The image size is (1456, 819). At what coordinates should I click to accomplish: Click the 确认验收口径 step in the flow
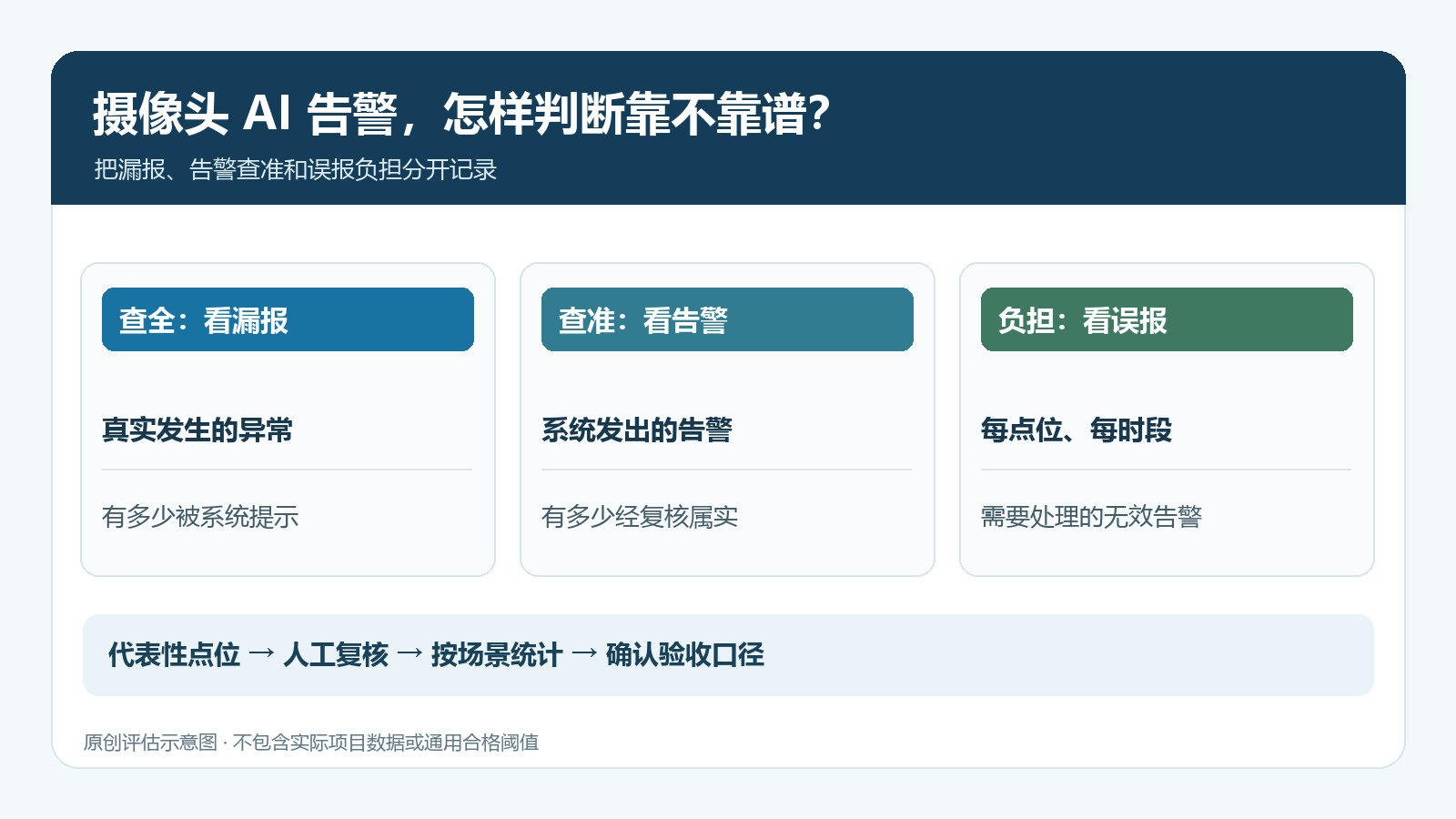coord(685,654)
